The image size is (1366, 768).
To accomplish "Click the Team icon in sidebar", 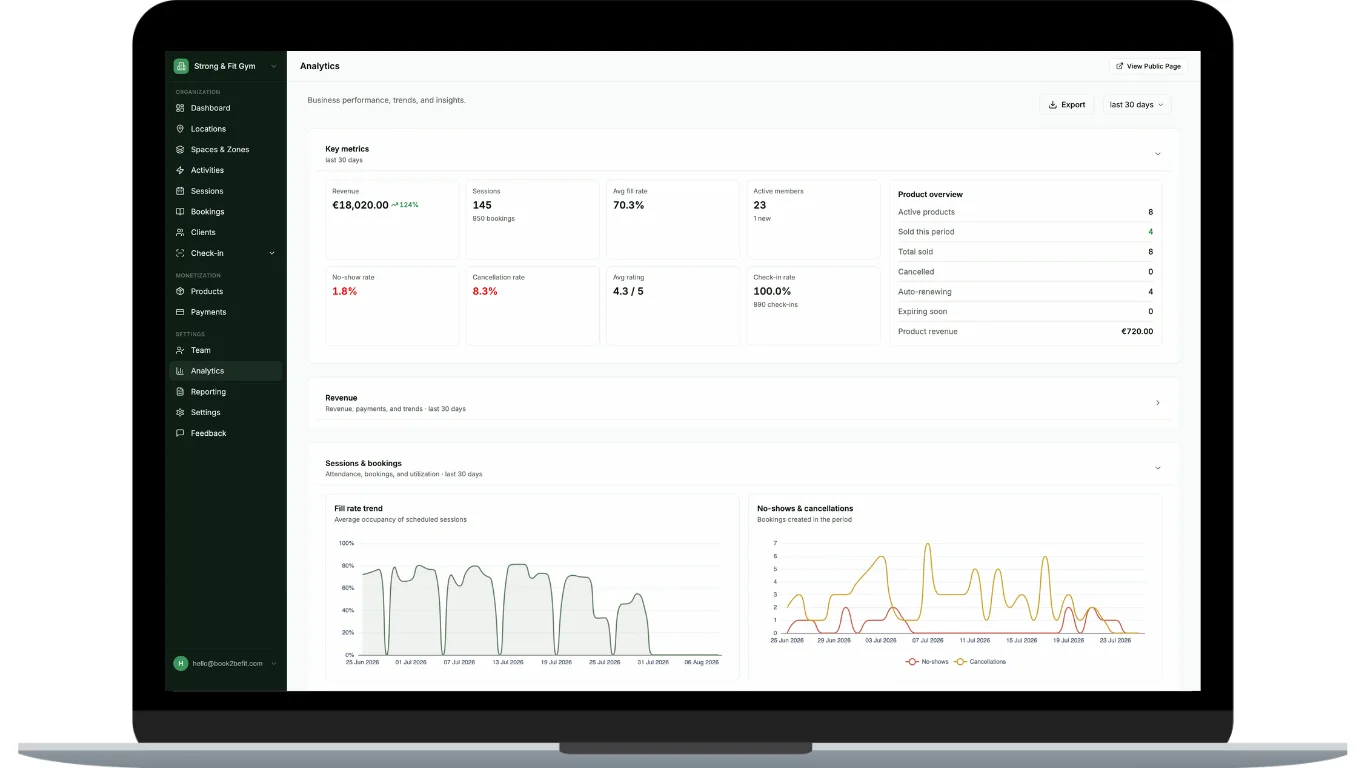I will point(180,350).
